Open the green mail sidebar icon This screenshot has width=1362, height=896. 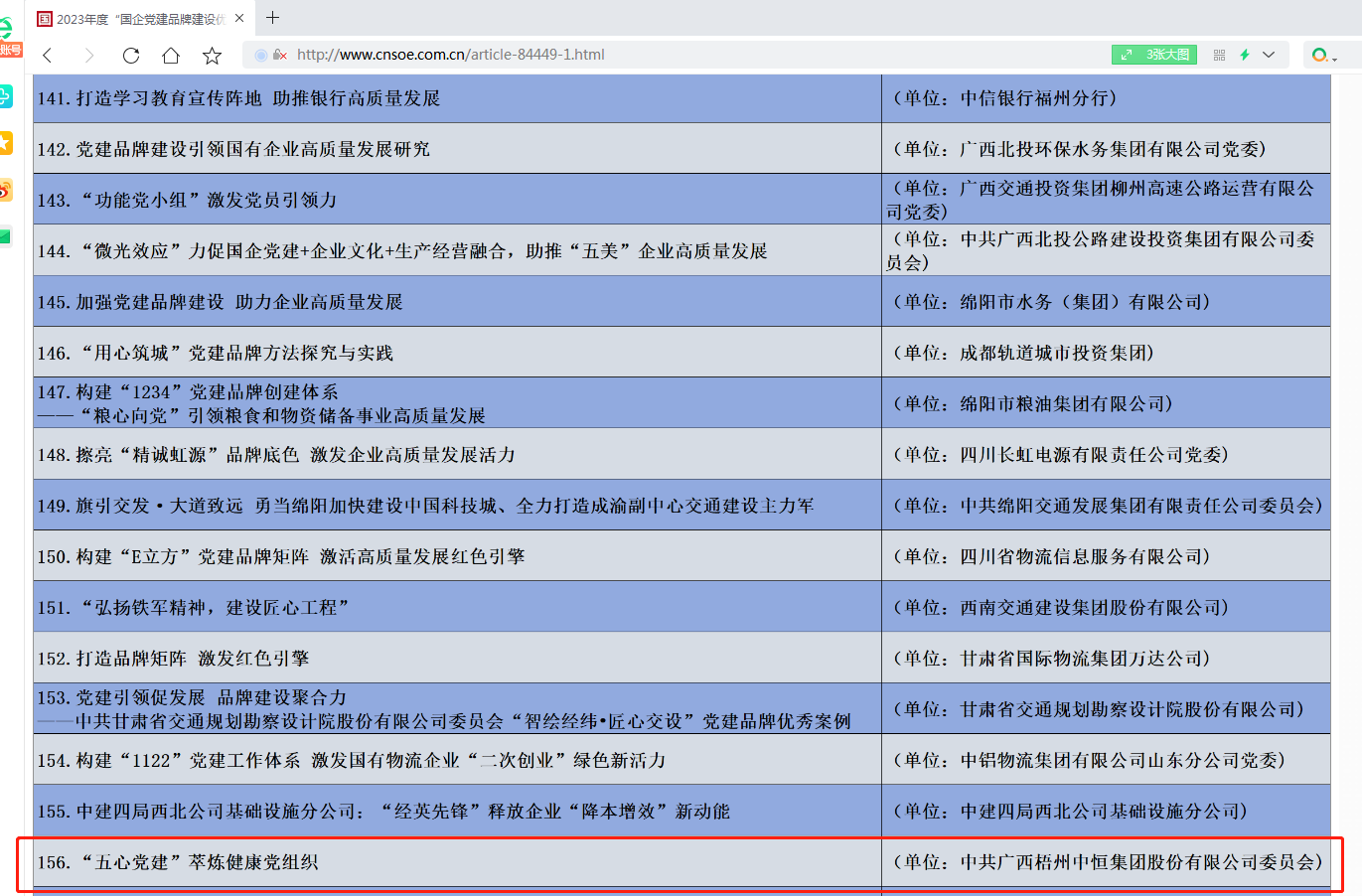tap(6, 236)
